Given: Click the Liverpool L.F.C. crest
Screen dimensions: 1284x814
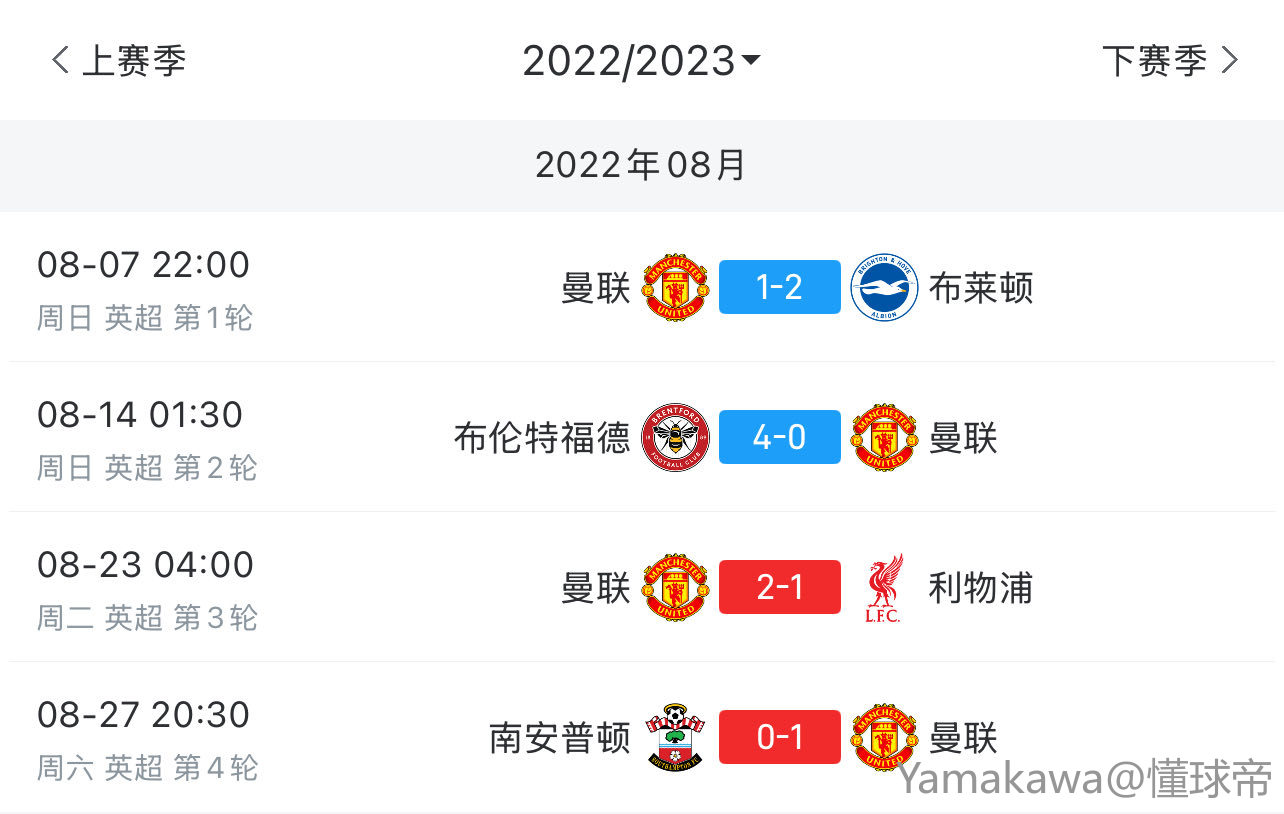Looking at the screenshot, I should point(884,587).
